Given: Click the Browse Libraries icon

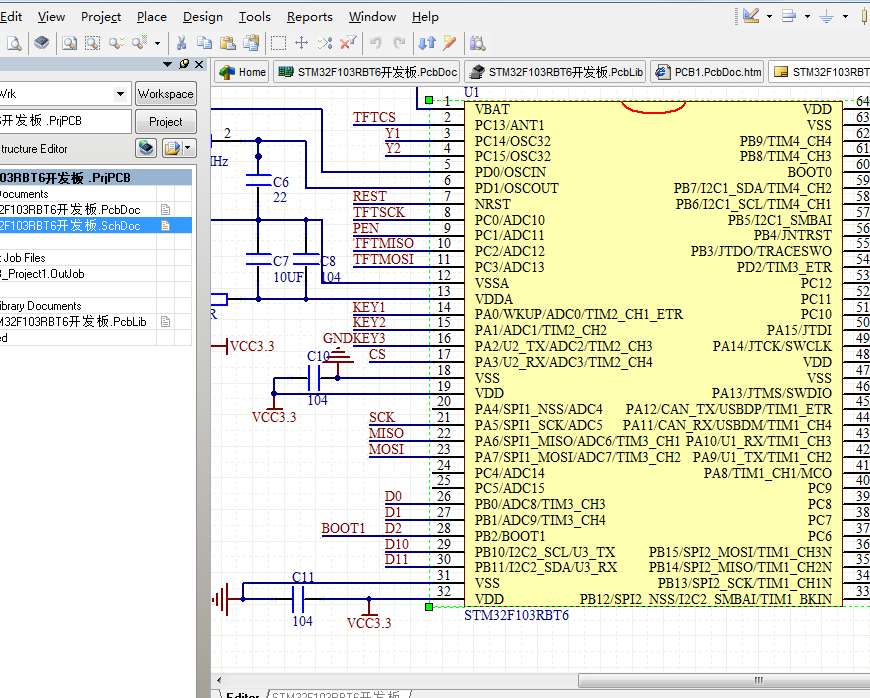Looking at the screenshot, I should [x=477, y=43].
